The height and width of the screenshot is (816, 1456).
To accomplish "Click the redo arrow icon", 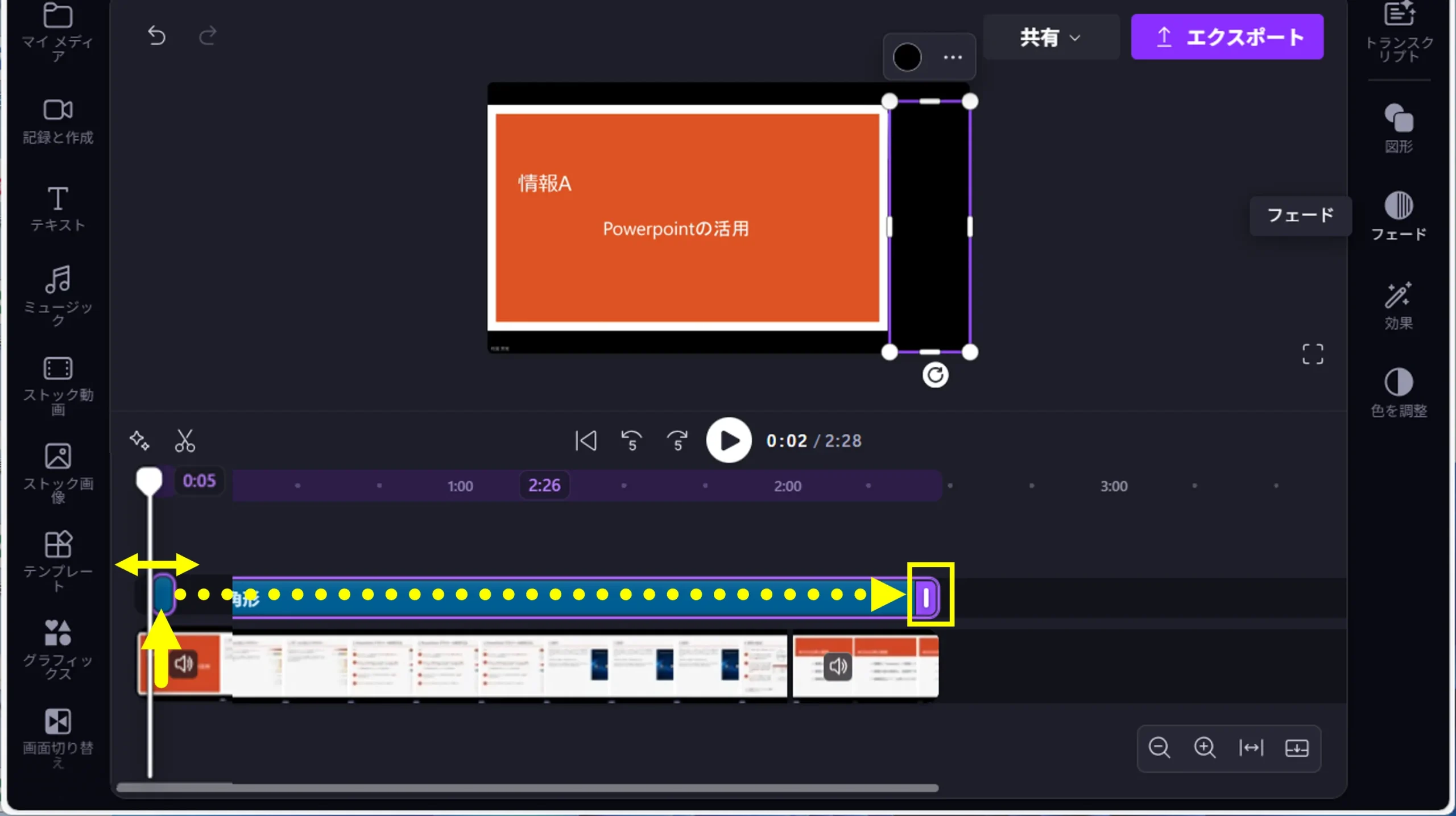I will (x=208, y=36).
